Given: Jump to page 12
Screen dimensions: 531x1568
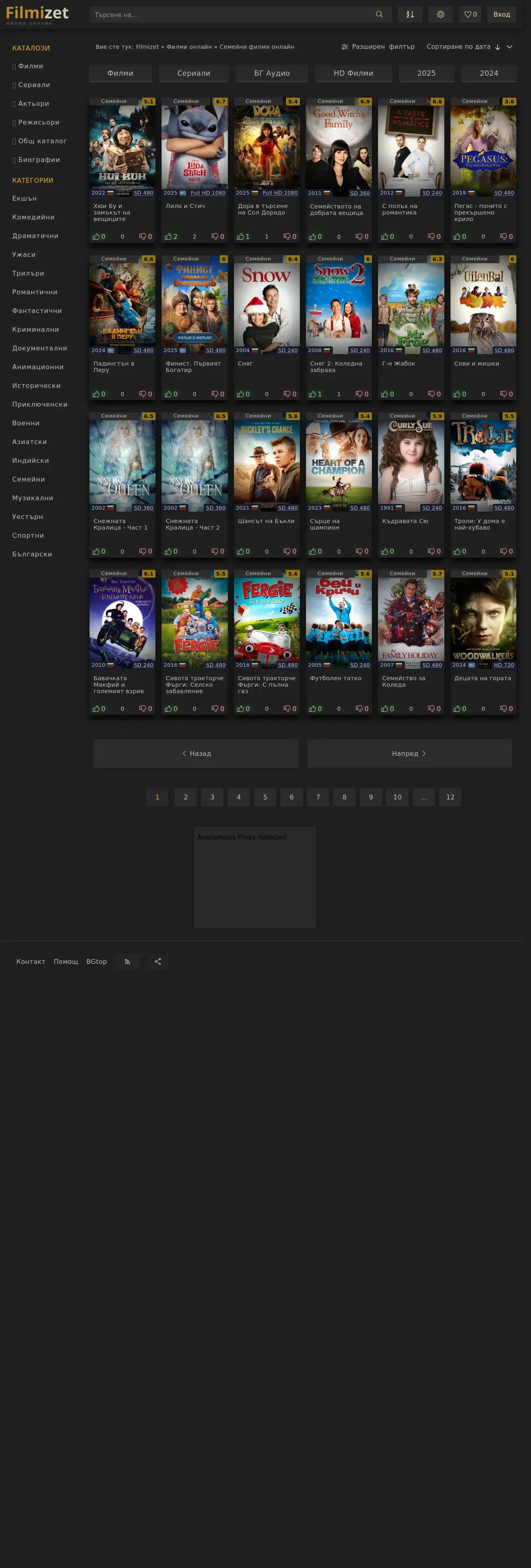Looking at the screenshot, I should click(x=450, y=797).
